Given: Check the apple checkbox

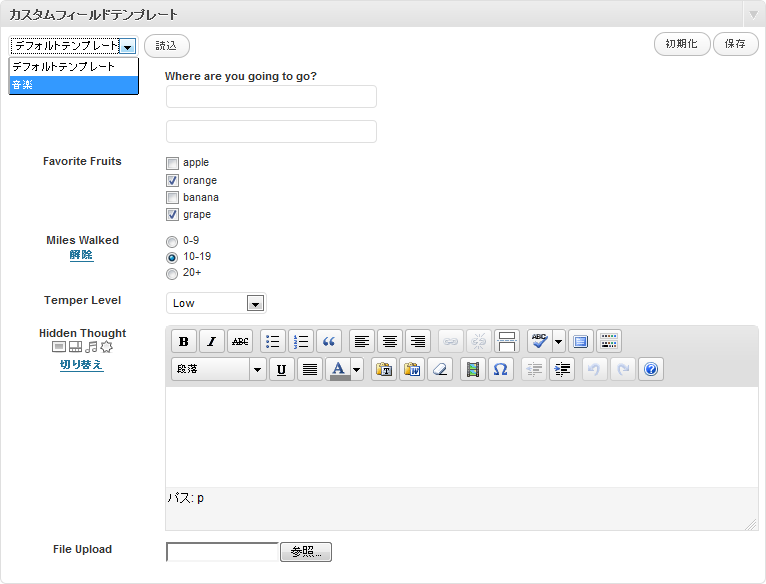Looking at the screenshot, I should click(x=172, y=163).
